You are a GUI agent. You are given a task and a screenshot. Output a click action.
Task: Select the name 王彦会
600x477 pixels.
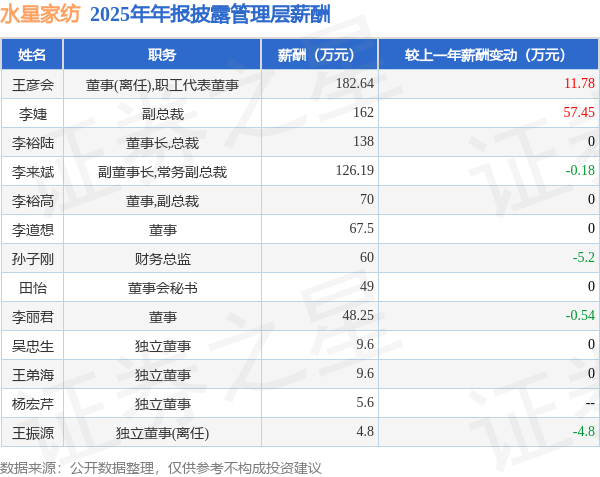[33, 85]
